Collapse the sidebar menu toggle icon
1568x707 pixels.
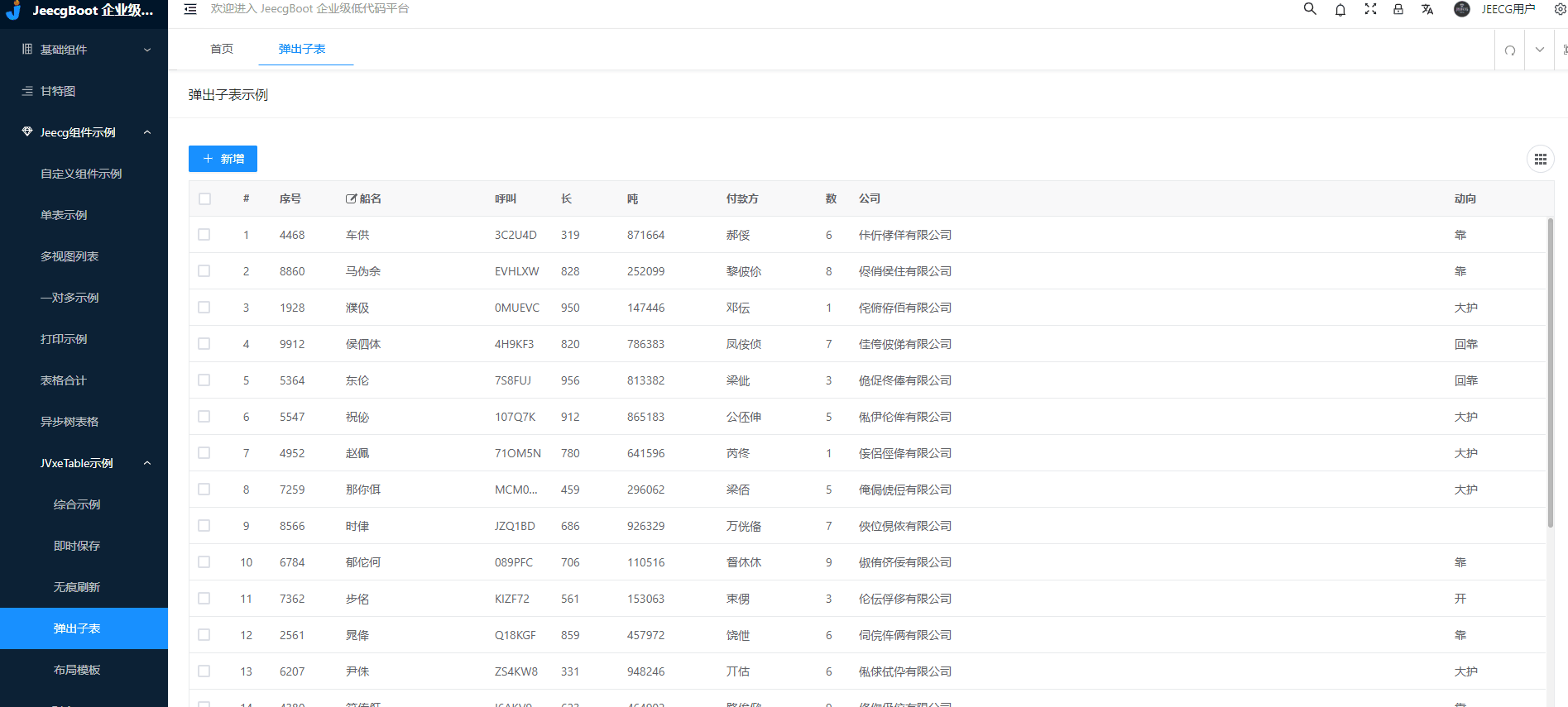(190, 9)
